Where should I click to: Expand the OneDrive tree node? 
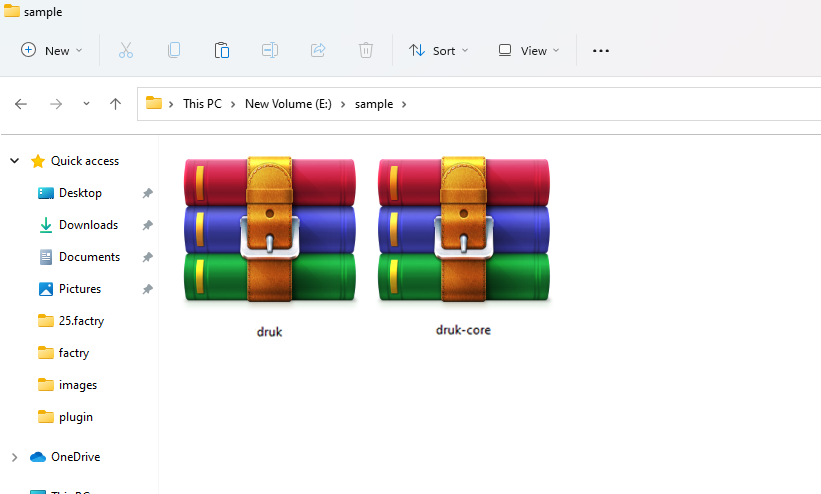[x=14, y=457]
